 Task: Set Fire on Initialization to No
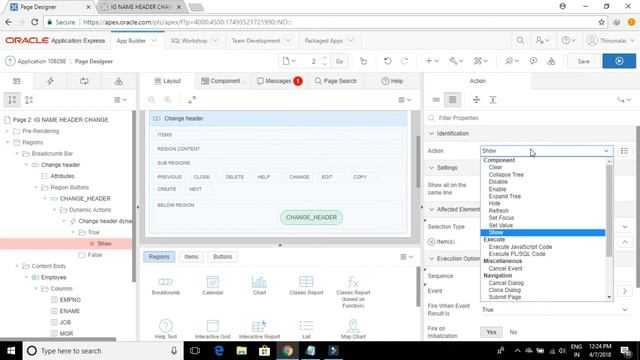[513, 332]
